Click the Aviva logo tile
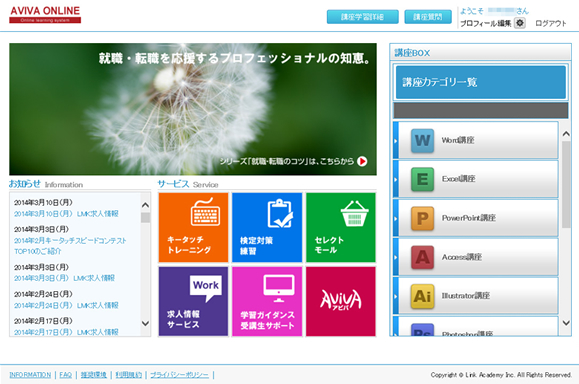The image size is (579, 384). point(340,301)
